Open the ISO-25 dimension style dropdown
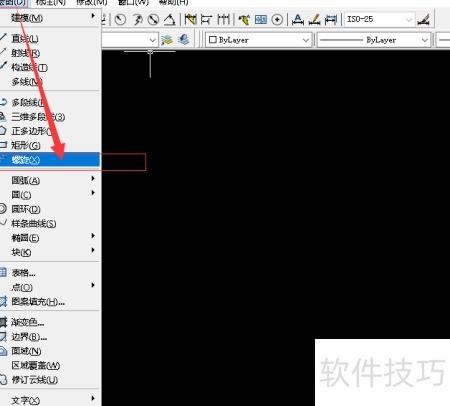 click(380, 20)
